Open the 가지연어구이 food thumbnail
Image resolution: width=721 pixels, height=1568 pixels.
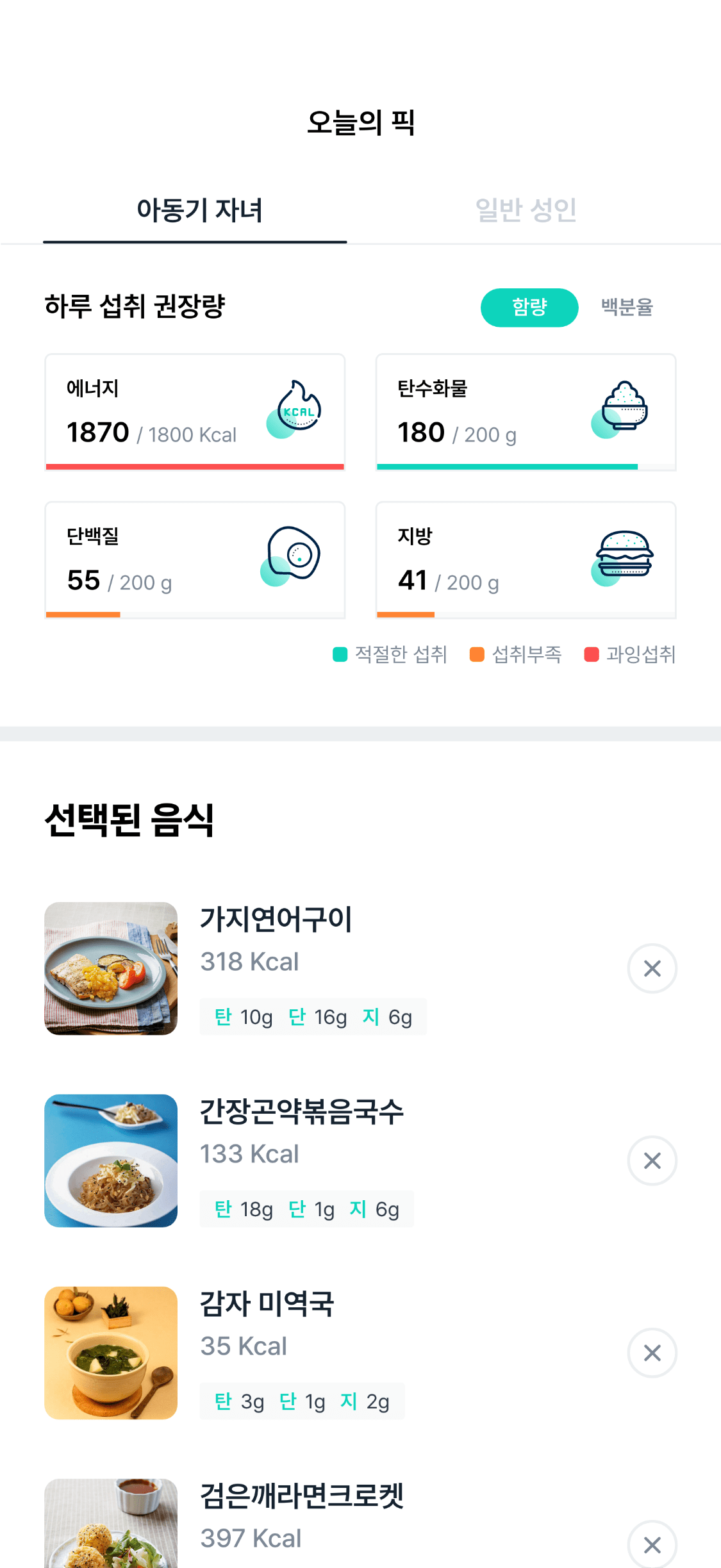111,968
